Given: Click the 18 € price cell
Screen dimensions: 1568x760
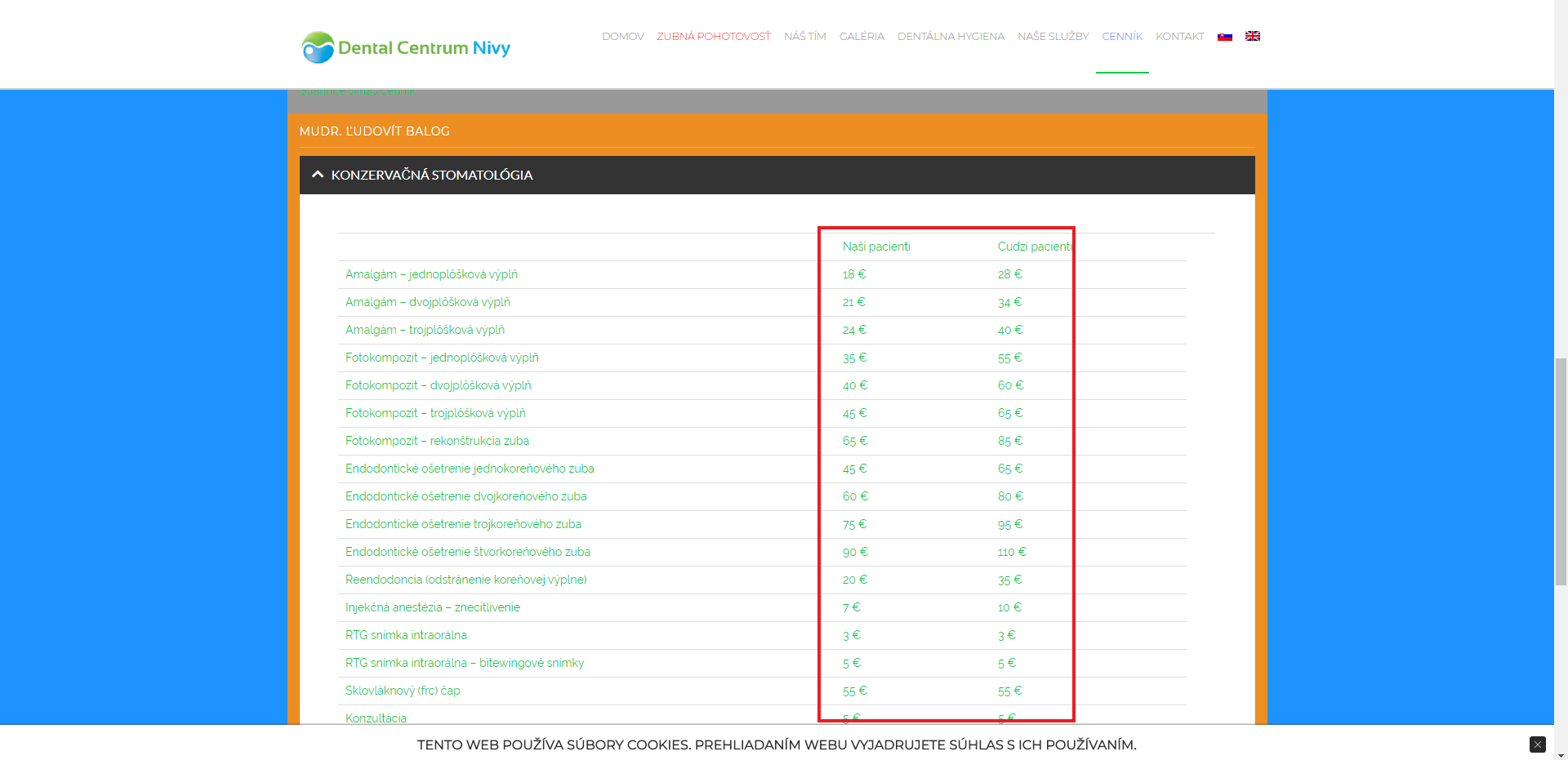Looking at the screenshot, I should pyautogui.click(x=854, y=274).
